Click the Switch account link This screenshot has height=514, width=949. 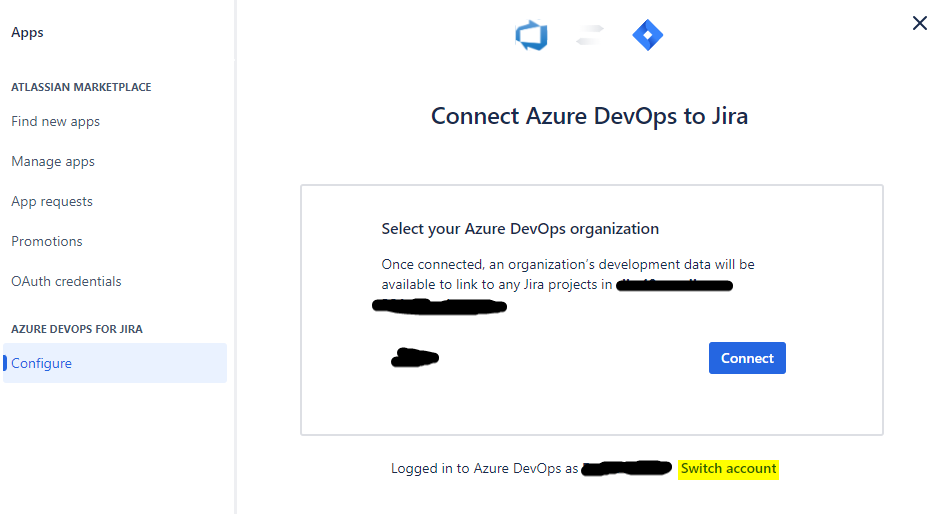click(728, 468)
